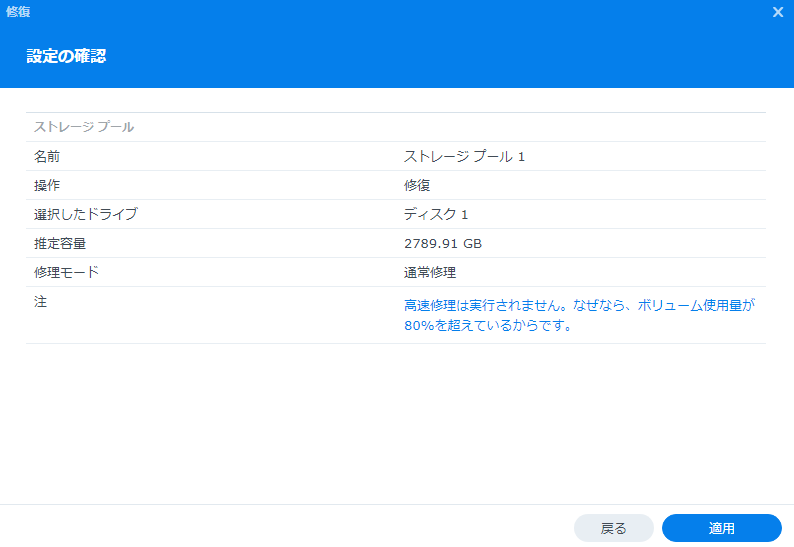The image size is (794, 547).
Task: Click the 操作 row label
Action: 47,185
